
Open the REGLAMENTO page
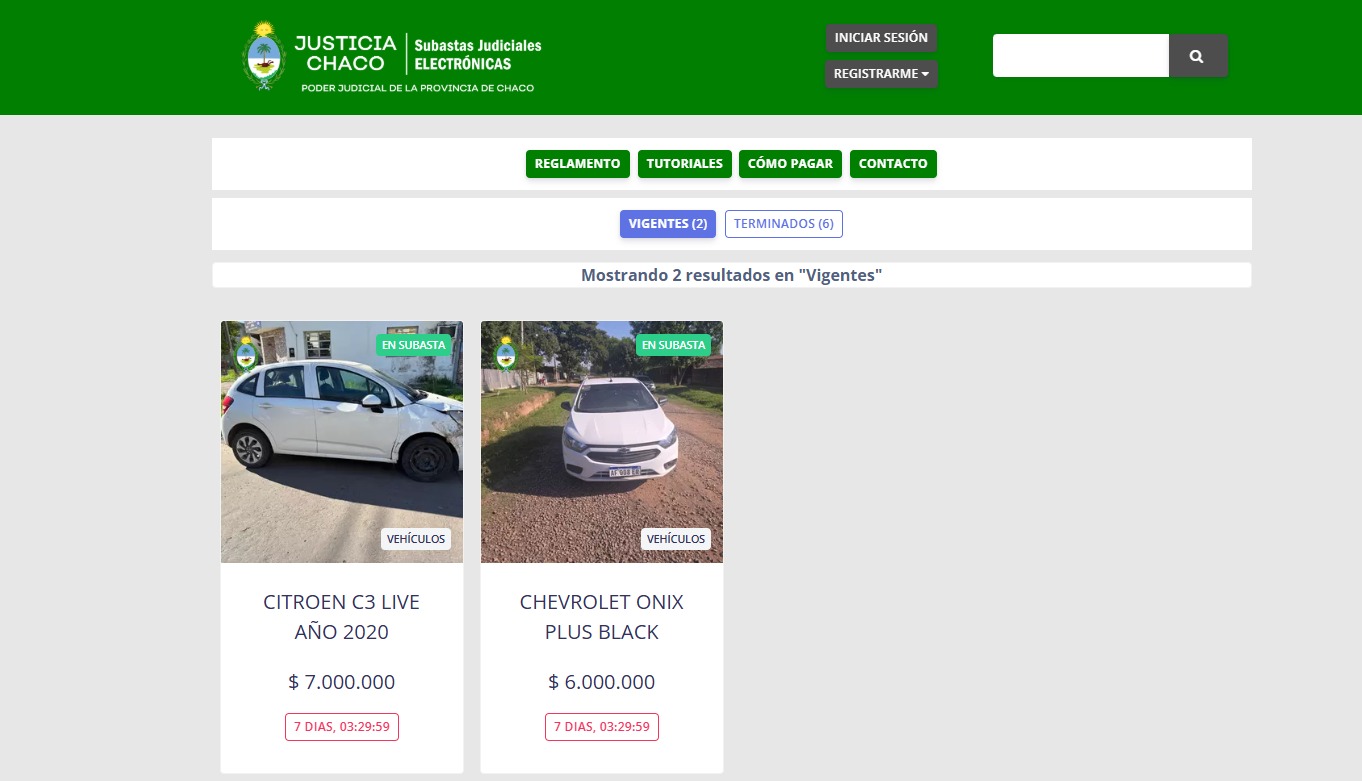577,163
